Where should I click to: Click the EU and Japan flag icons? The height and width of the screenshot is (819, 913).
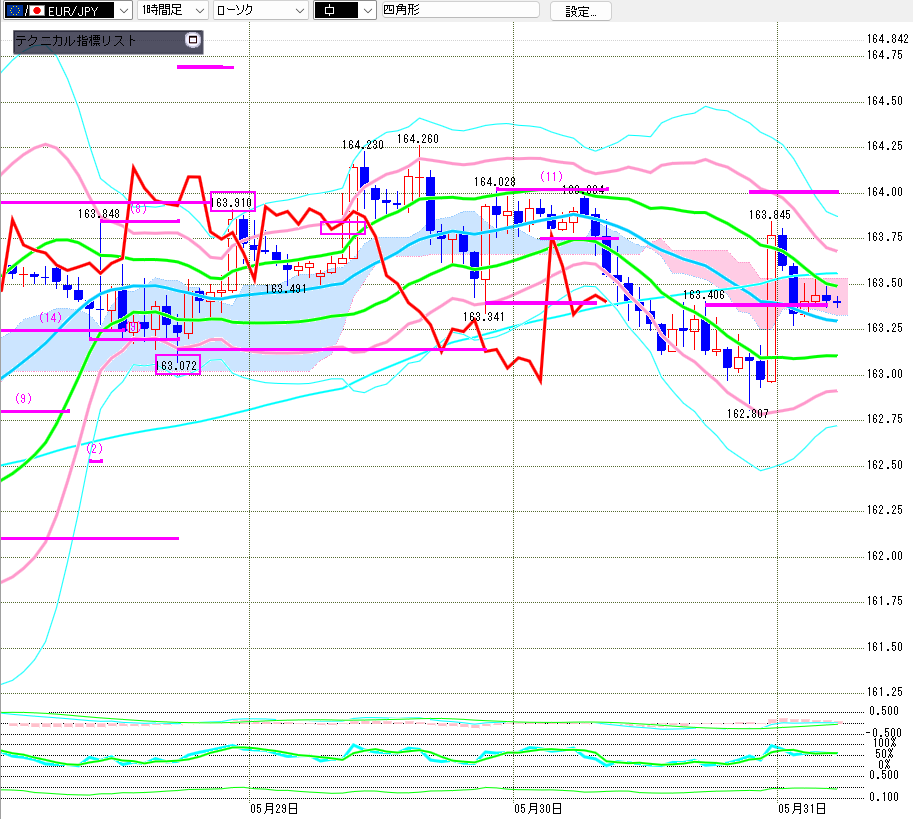pyautogui.click(x=24, y=10)
